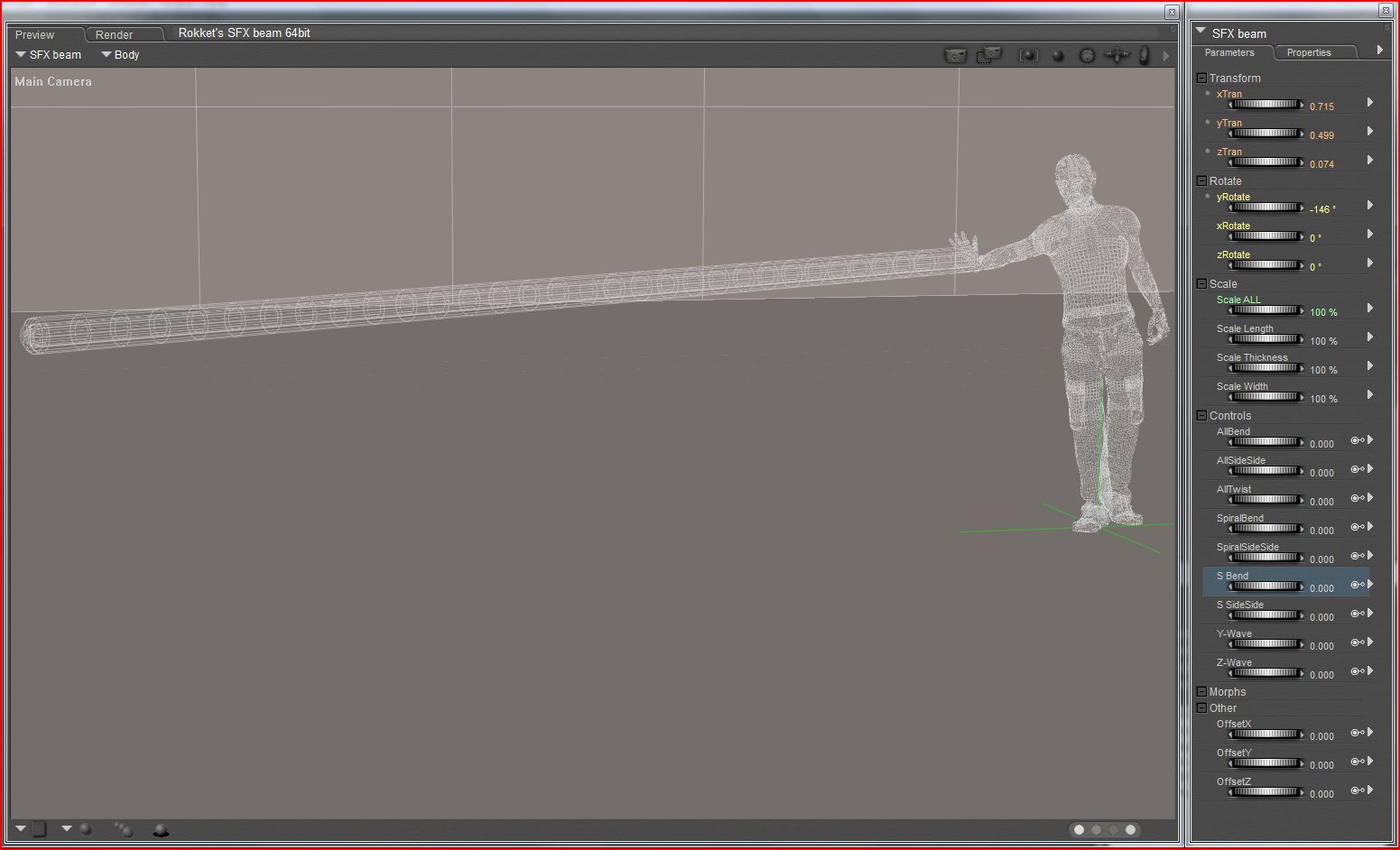Click the keyframe icon for SpiralBend
The height and width of the screenshot is (850, 1400).
pos(1358,527)
